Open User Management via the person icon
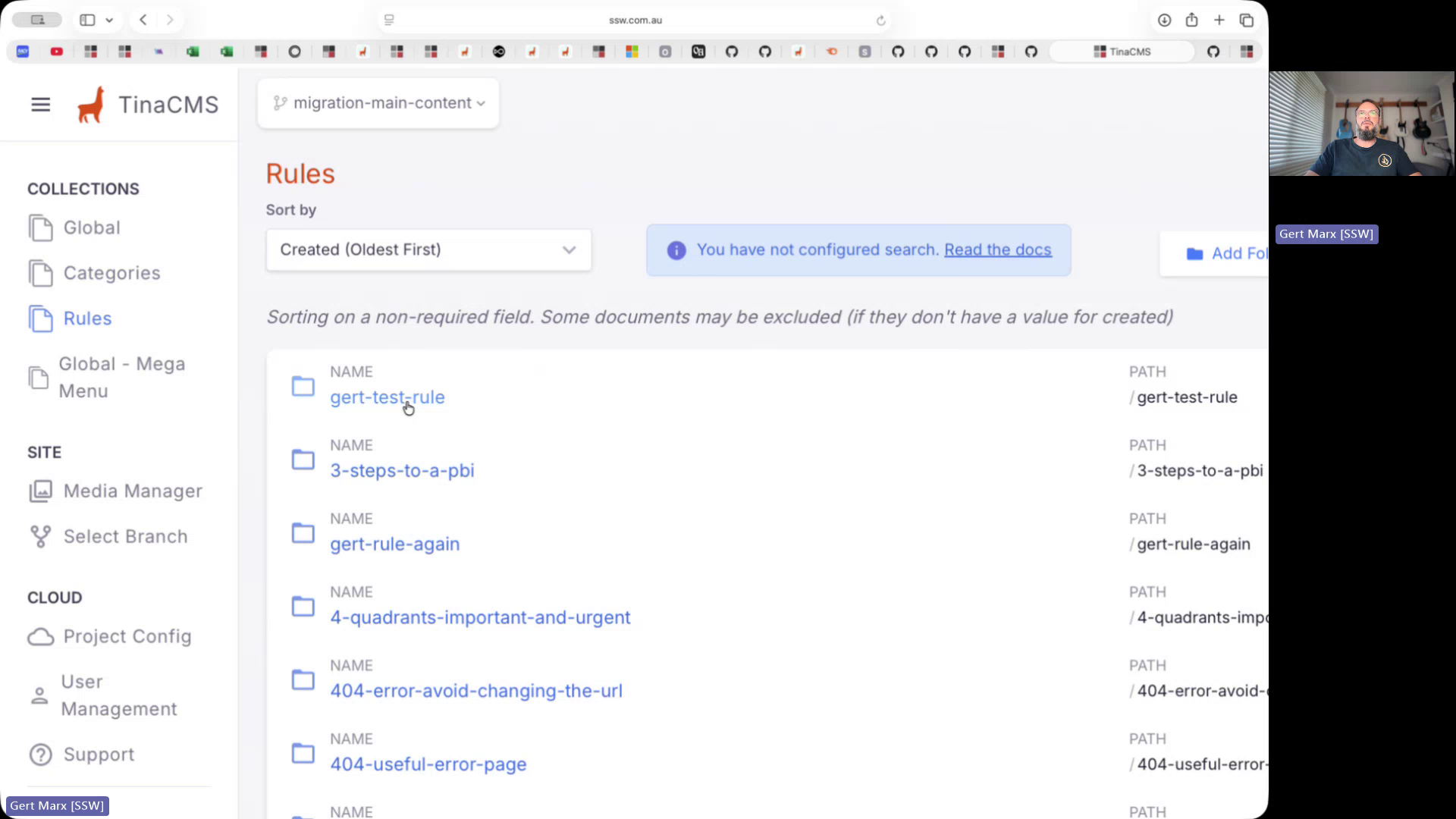 coord(39,695)
